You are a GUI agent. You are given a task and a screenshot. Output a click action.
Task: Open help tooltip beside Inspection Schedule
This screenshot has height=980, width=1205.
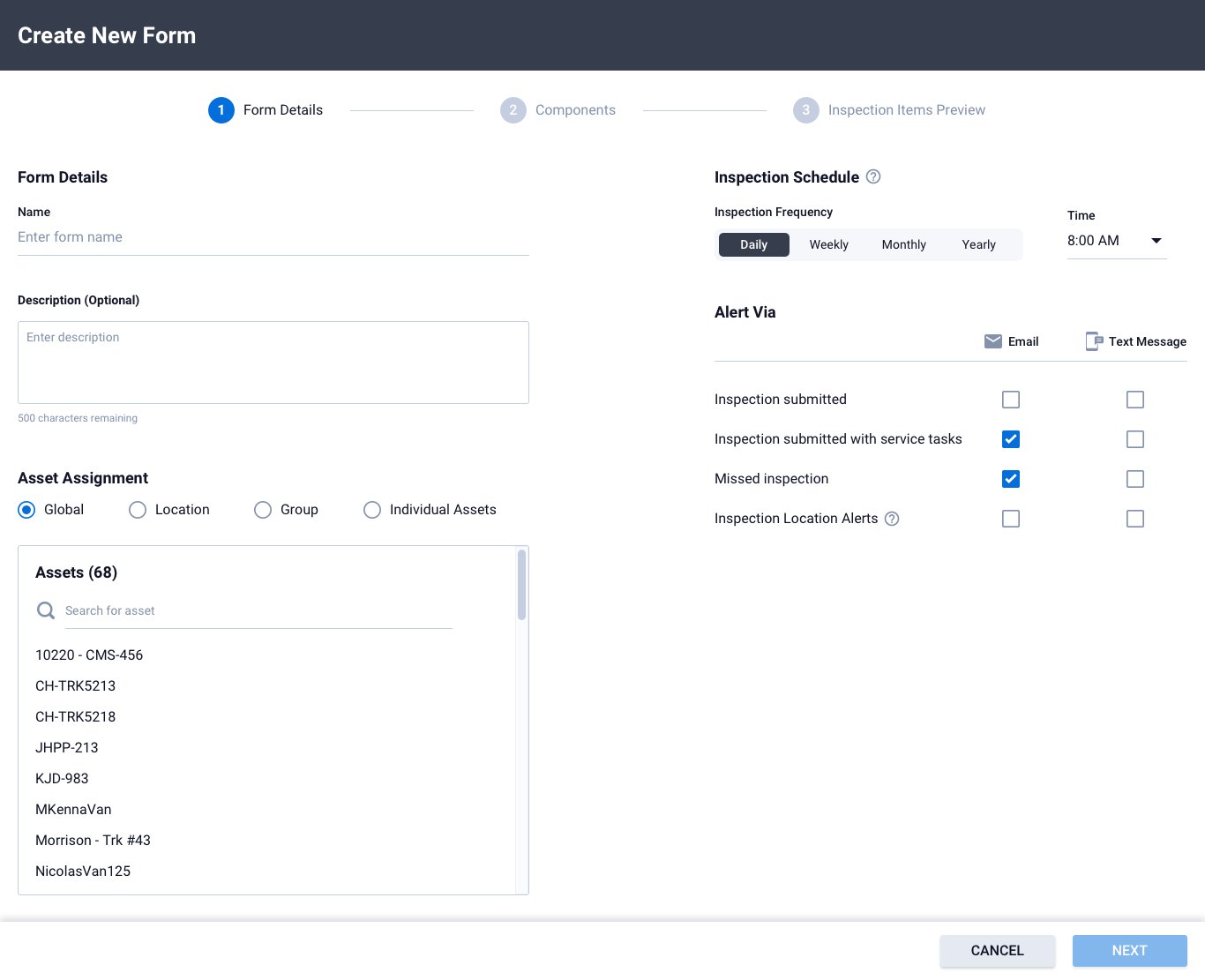click(x=872, y=176)
